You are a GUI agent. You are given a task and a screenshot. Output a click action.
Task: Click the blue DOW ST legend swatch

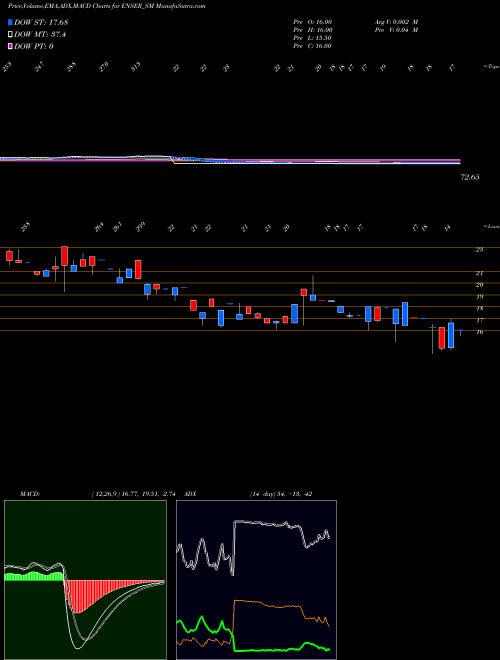[11, 22]
